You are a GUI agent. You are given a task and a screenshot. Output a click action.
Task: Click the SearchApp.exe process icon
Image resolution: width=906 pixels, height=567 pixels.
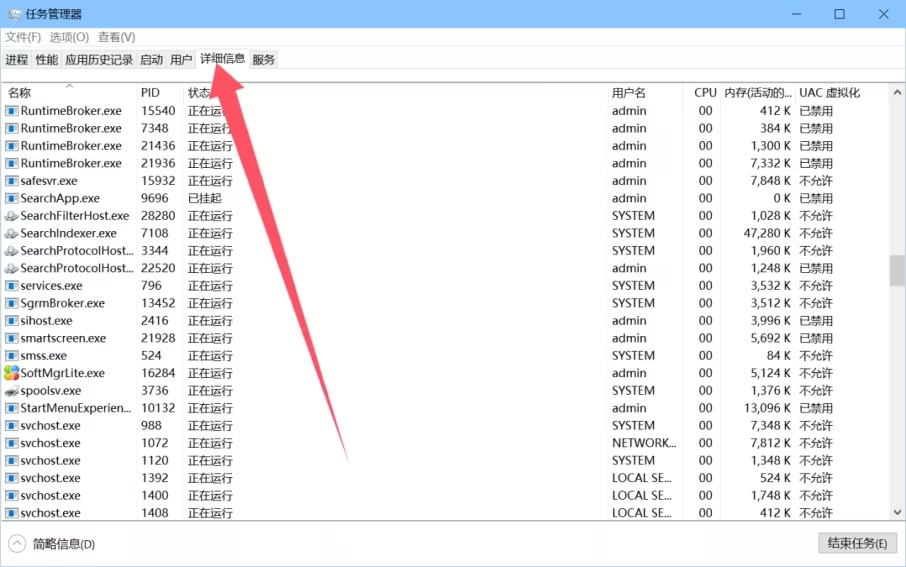tap(11, 198)
